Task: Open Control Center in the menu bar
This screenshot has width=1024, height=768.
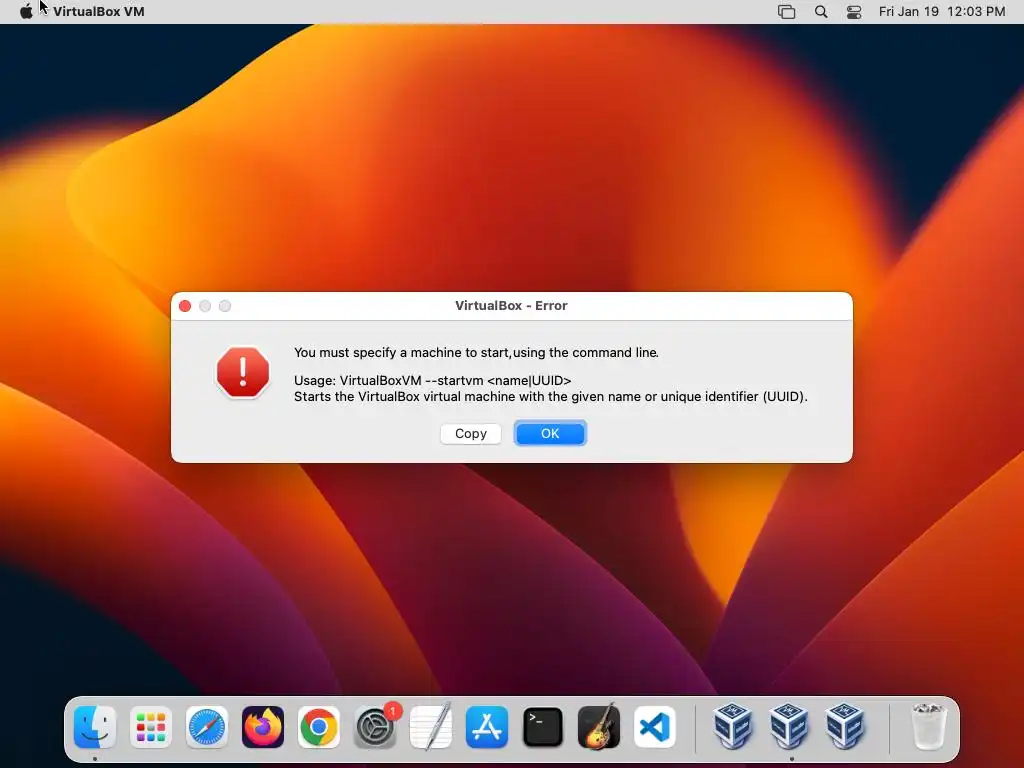Action: [854, 12]
